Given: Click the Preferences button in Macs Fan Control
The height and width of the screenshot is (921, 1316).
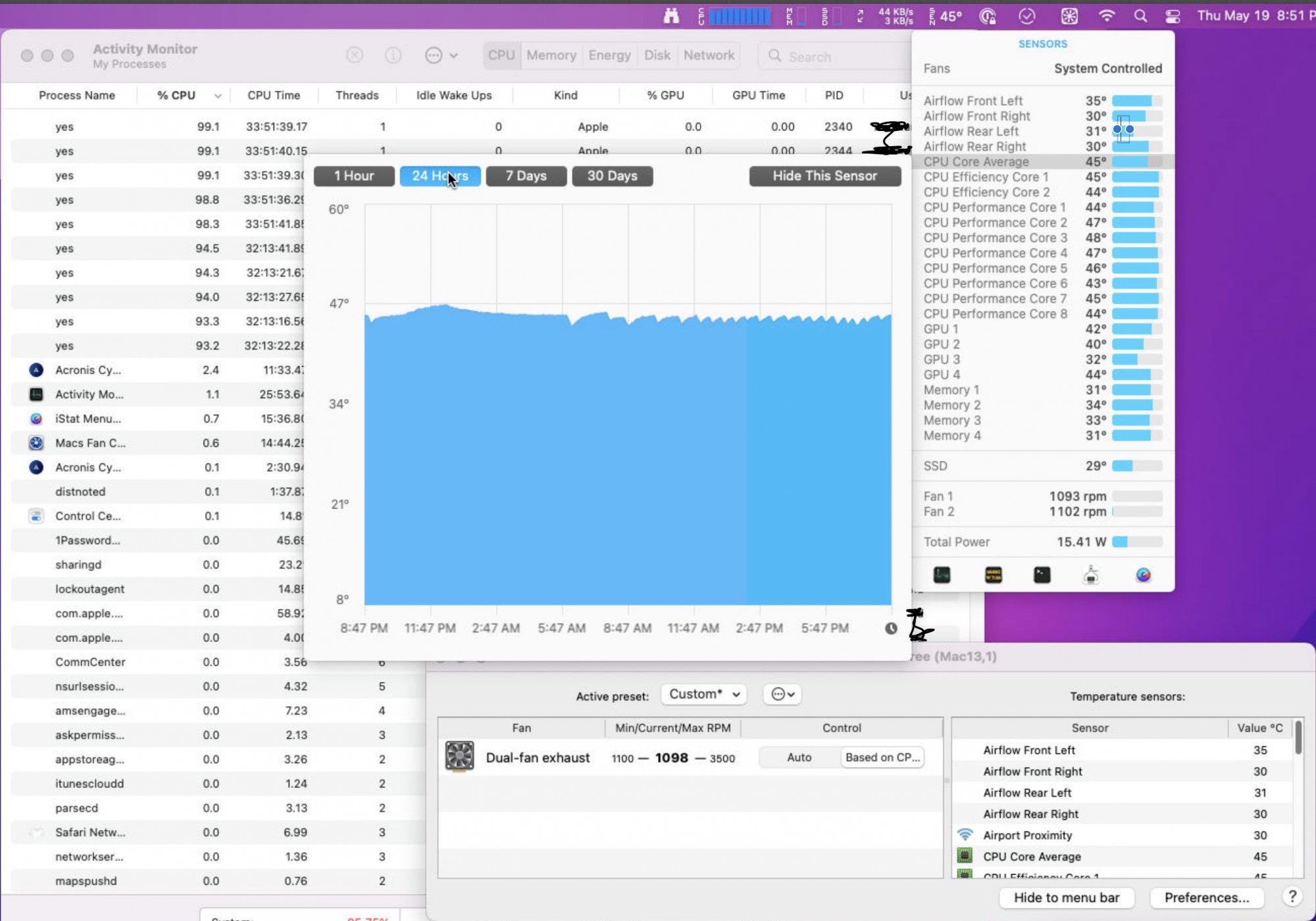Looking at the screenshot, I should coord(1206,897).
